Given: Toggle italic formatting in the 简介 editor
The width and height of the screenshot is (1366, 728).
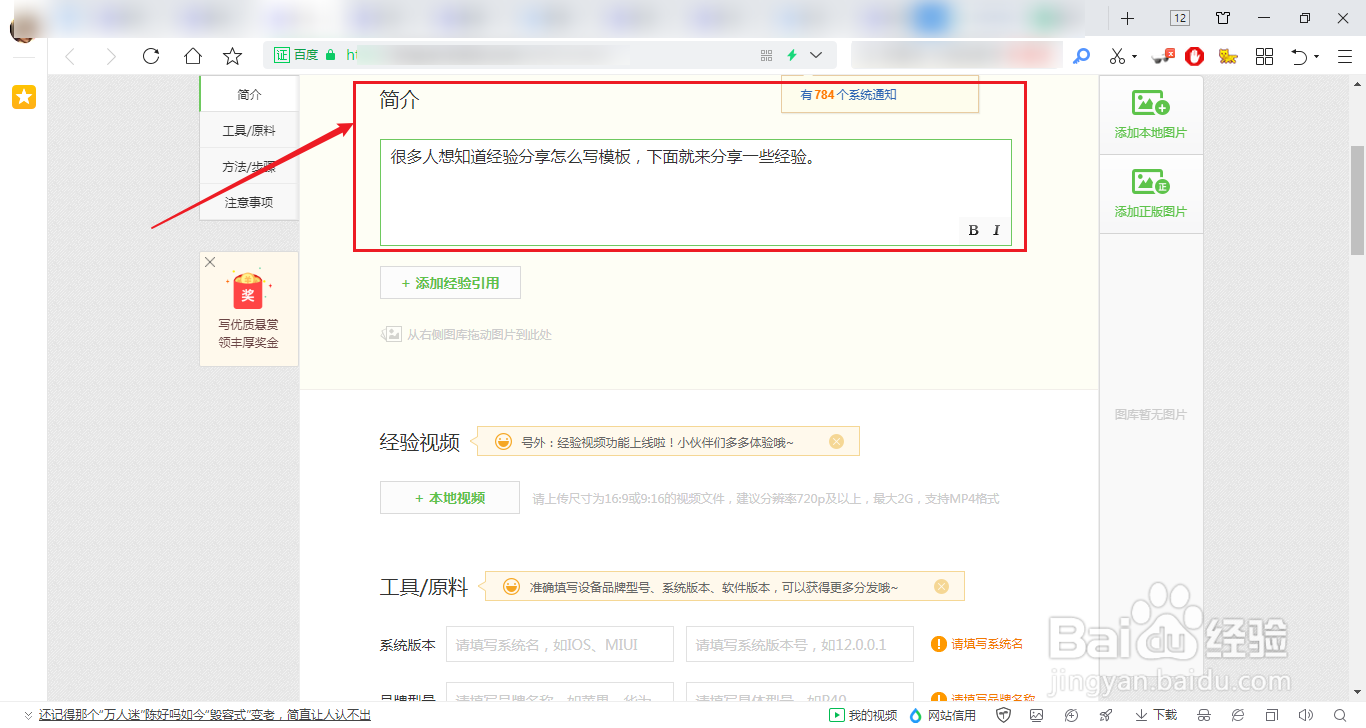Looking at the screenshot, I should click(995, 230).
